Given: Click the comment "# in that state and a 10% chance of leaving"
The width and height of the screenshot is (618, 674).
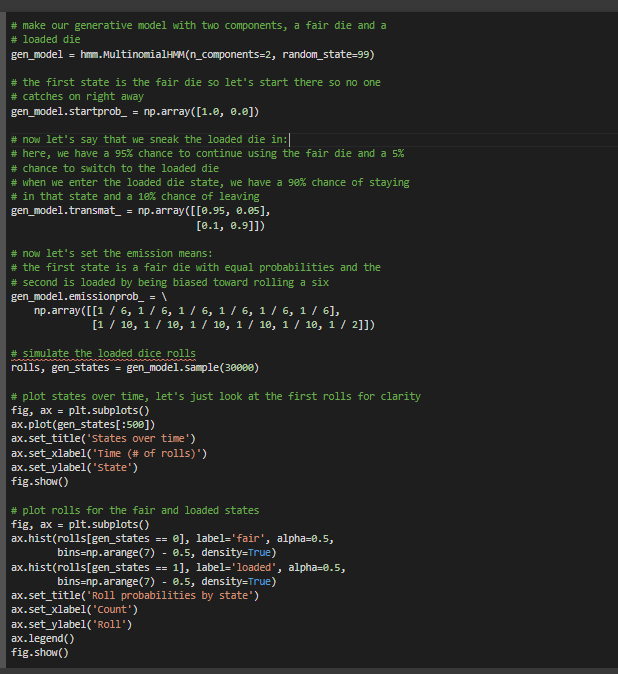Looking at the screenshot, I should tap(135, 197).
